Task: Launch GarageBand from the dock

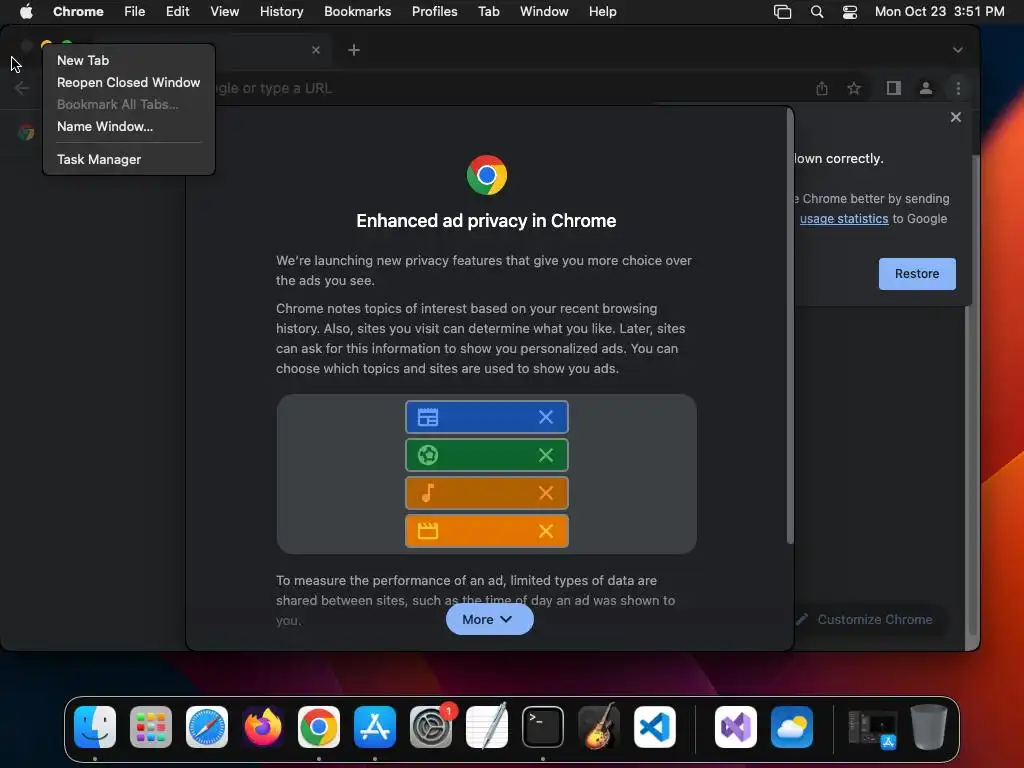Action: [x=599, y=727]
